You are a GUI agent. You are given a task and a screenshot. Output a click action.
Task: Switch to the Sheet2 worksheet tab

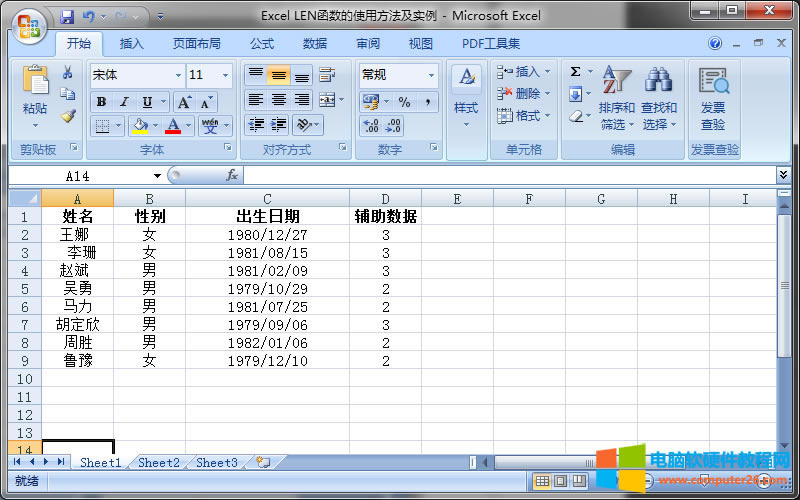159,463
